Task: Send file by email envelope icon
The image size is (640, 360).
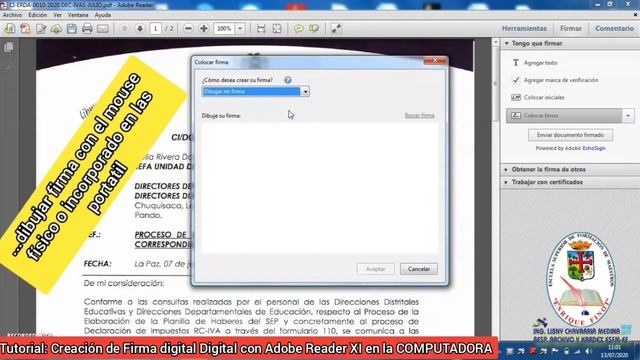Action: pos(103,29)
